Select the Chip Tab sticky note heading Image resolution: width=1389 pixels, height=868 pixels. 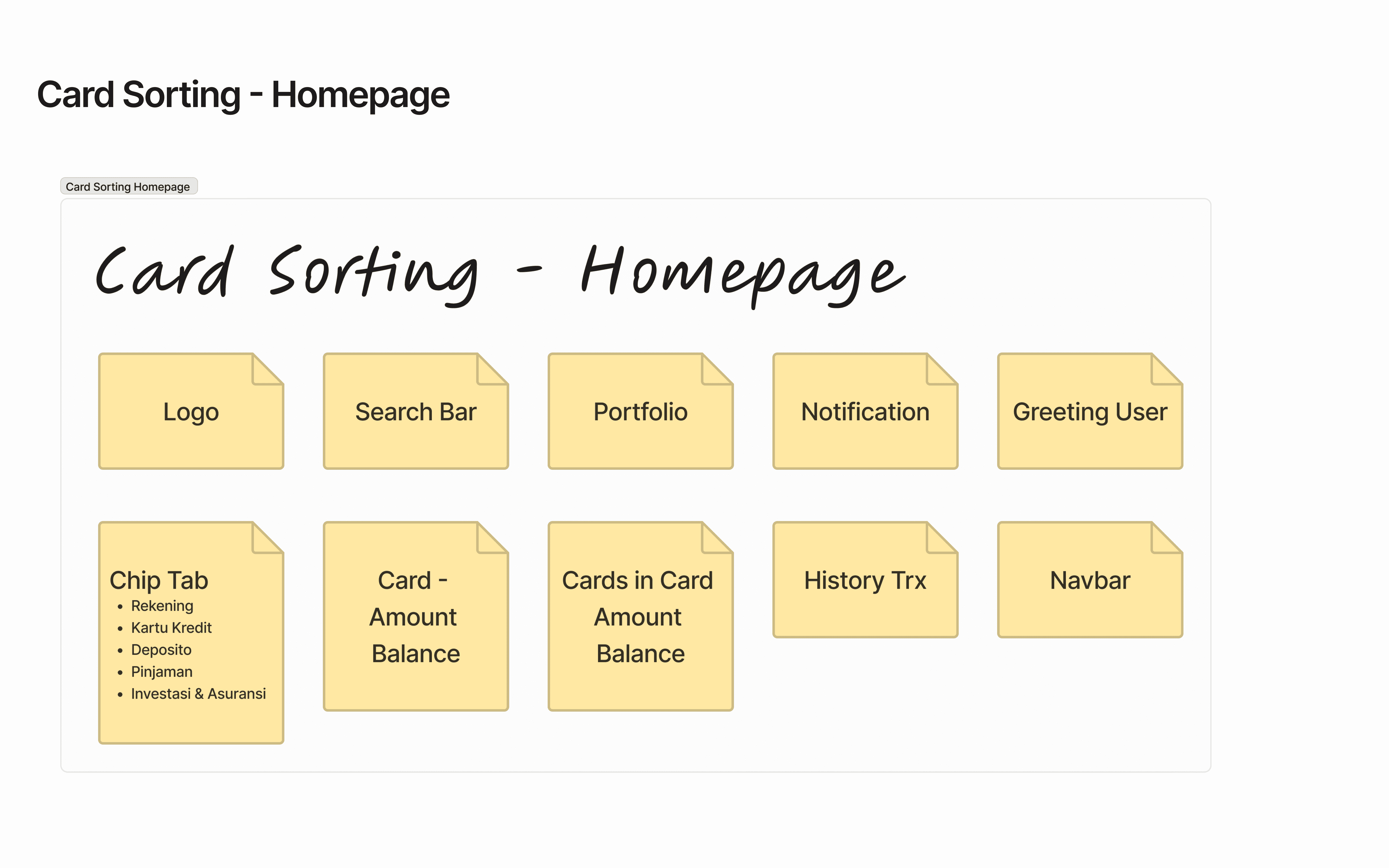point(159,580)
